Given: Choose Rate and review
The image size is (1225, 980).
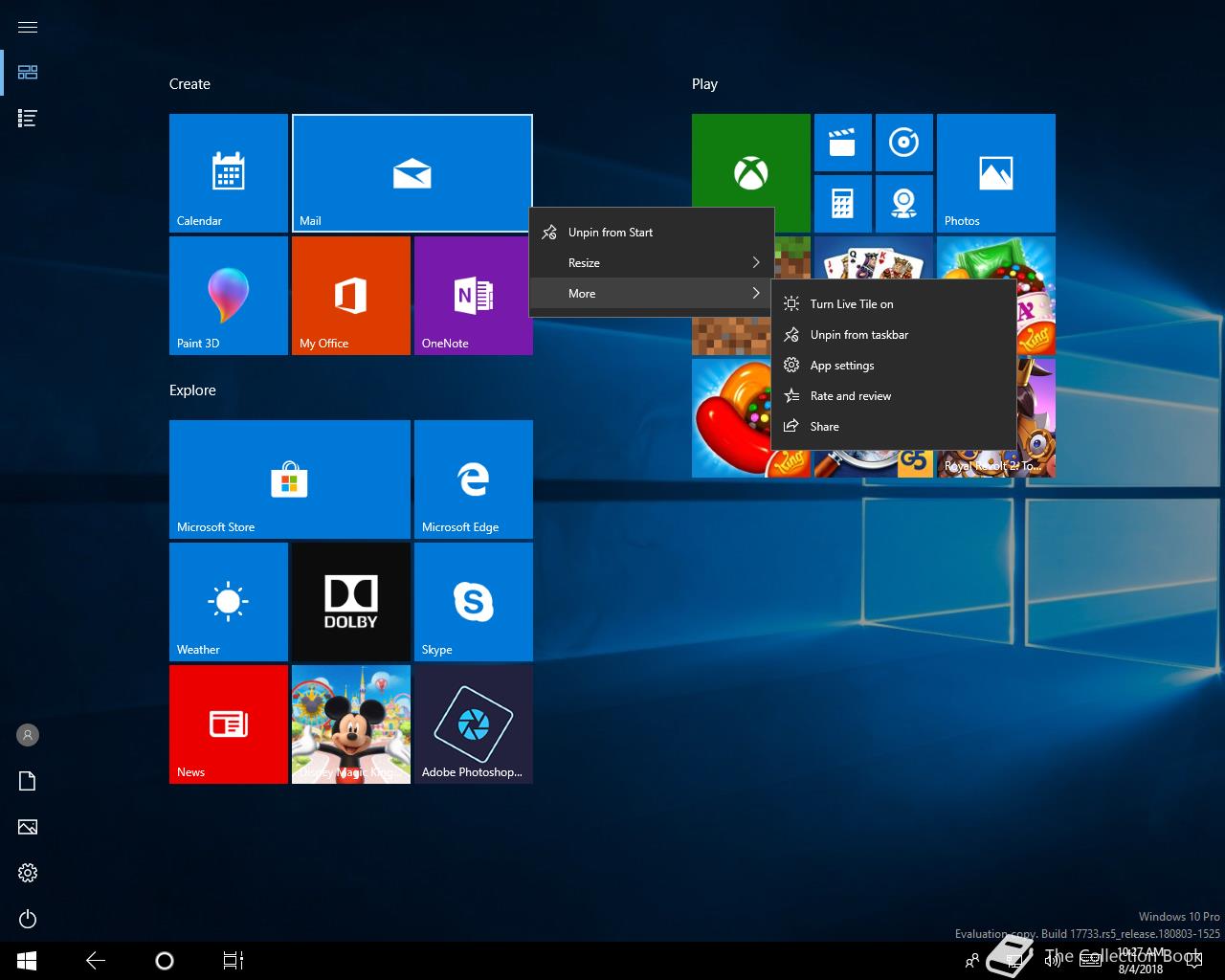Looking at the screenshot, I should [894, 396].
